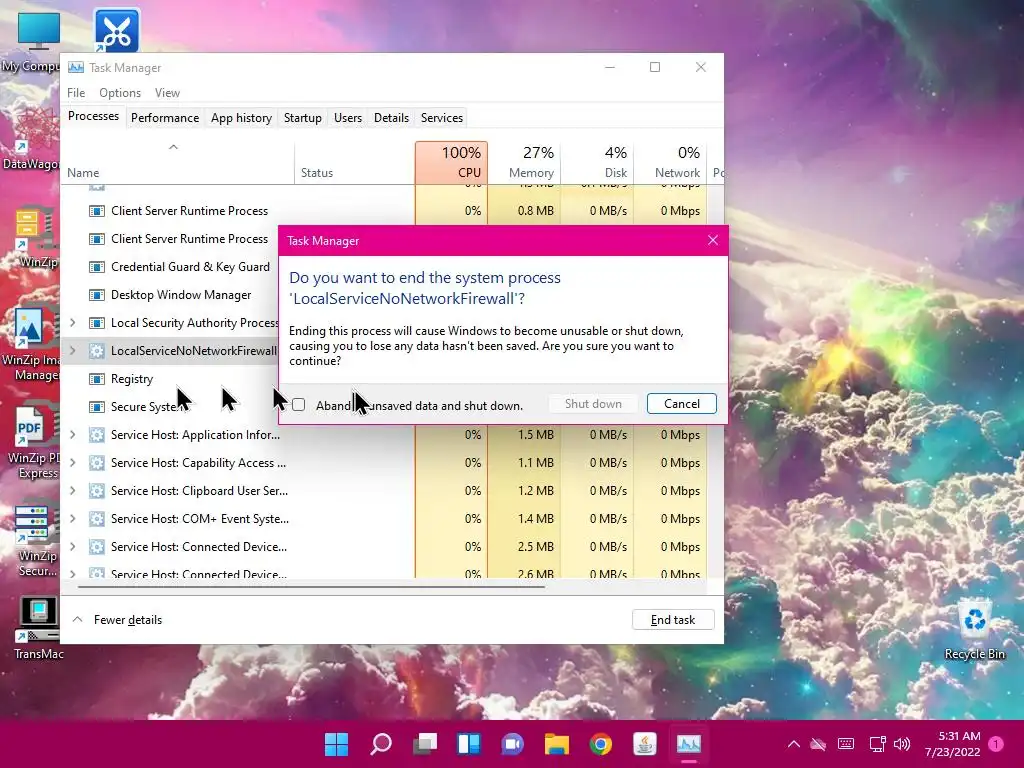Sort by the Disk column header
Image resolution: width=1024 pixels, height=768 pixels.
coord(597,162)
